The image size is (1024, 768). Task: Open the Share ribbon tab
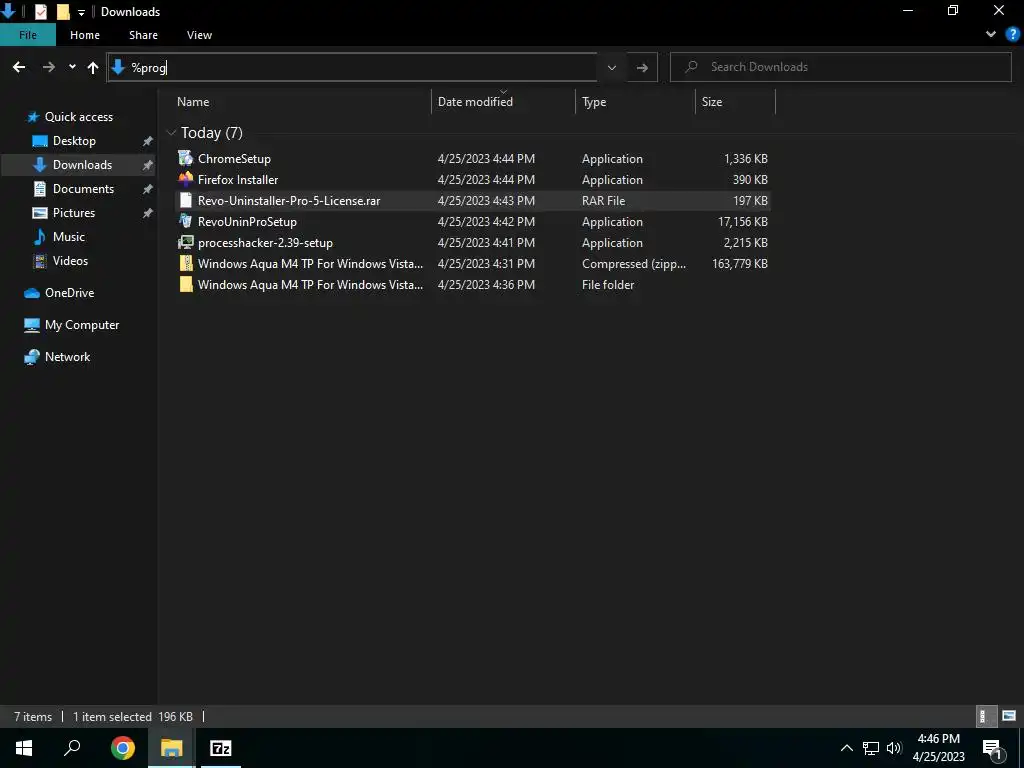[143, 35]
